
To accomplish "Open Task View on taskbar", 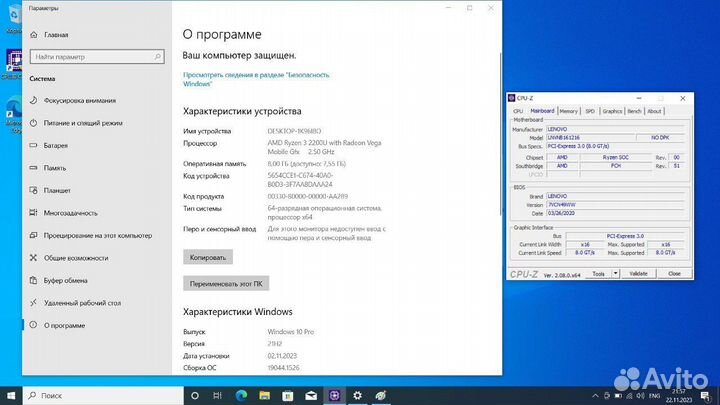I will (218, 395).
